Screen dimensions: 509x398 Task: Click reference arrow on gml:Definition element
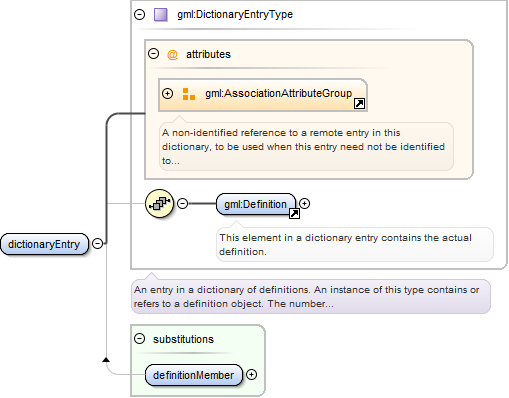294,213
